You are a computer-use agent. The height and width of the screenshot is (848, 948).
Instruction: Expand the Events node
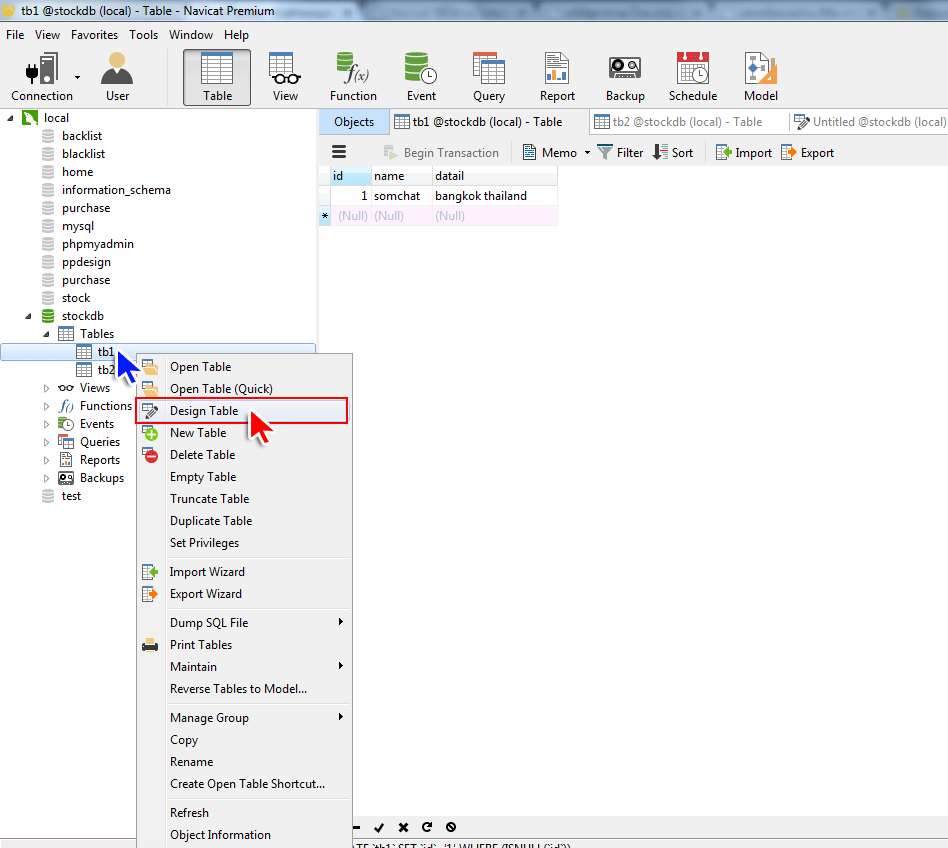click(47, 424)
